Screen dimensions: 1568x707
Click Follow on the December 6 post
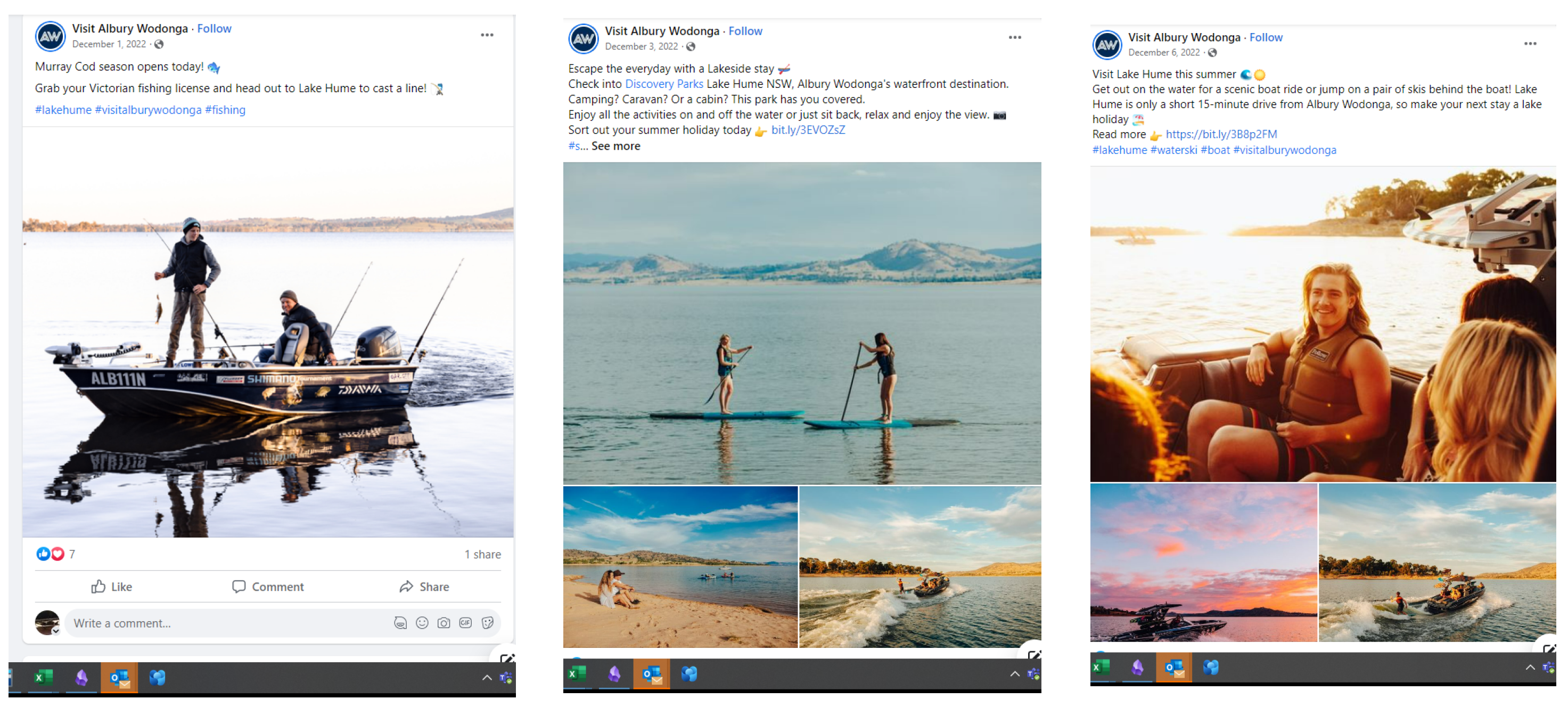1266,37
